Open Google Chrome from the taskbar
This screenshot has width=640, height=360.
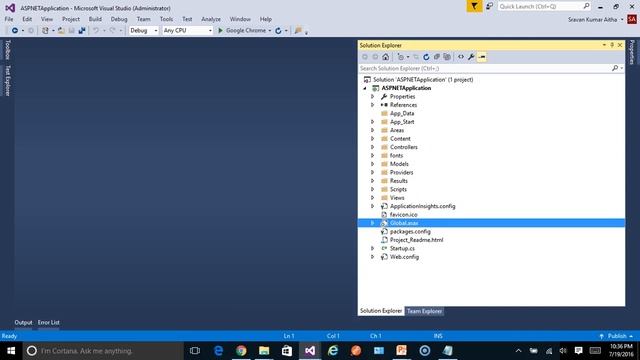point(241,351)
